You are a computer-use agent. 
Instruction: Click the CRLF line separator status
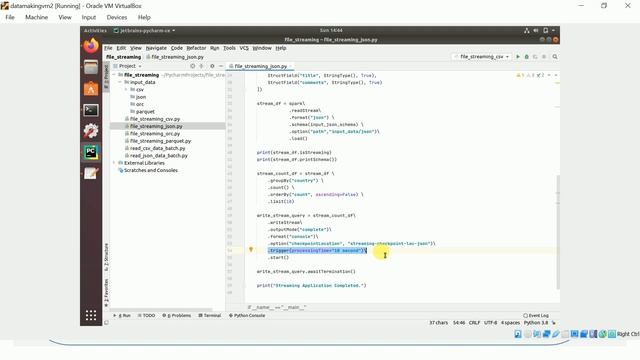(x=474, y=322)
